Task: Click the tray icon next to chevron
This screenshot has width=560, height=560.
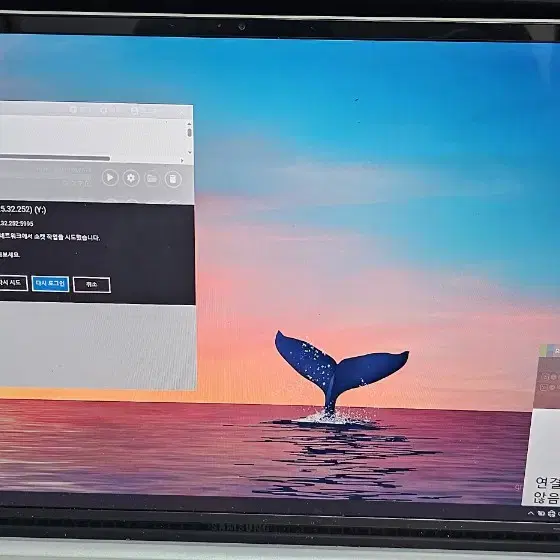Action: pos(541,514)
